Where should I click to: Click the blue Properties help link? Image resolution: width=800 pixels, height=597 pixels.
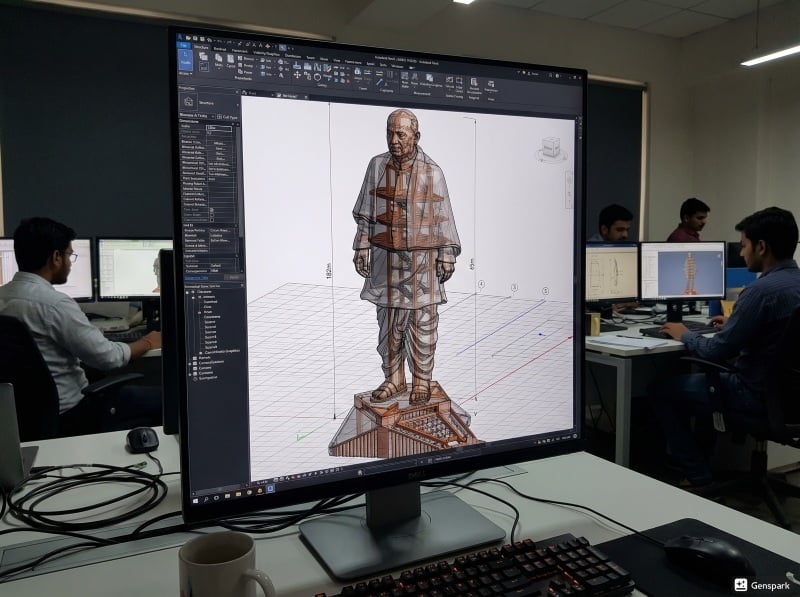pos(196,278)
